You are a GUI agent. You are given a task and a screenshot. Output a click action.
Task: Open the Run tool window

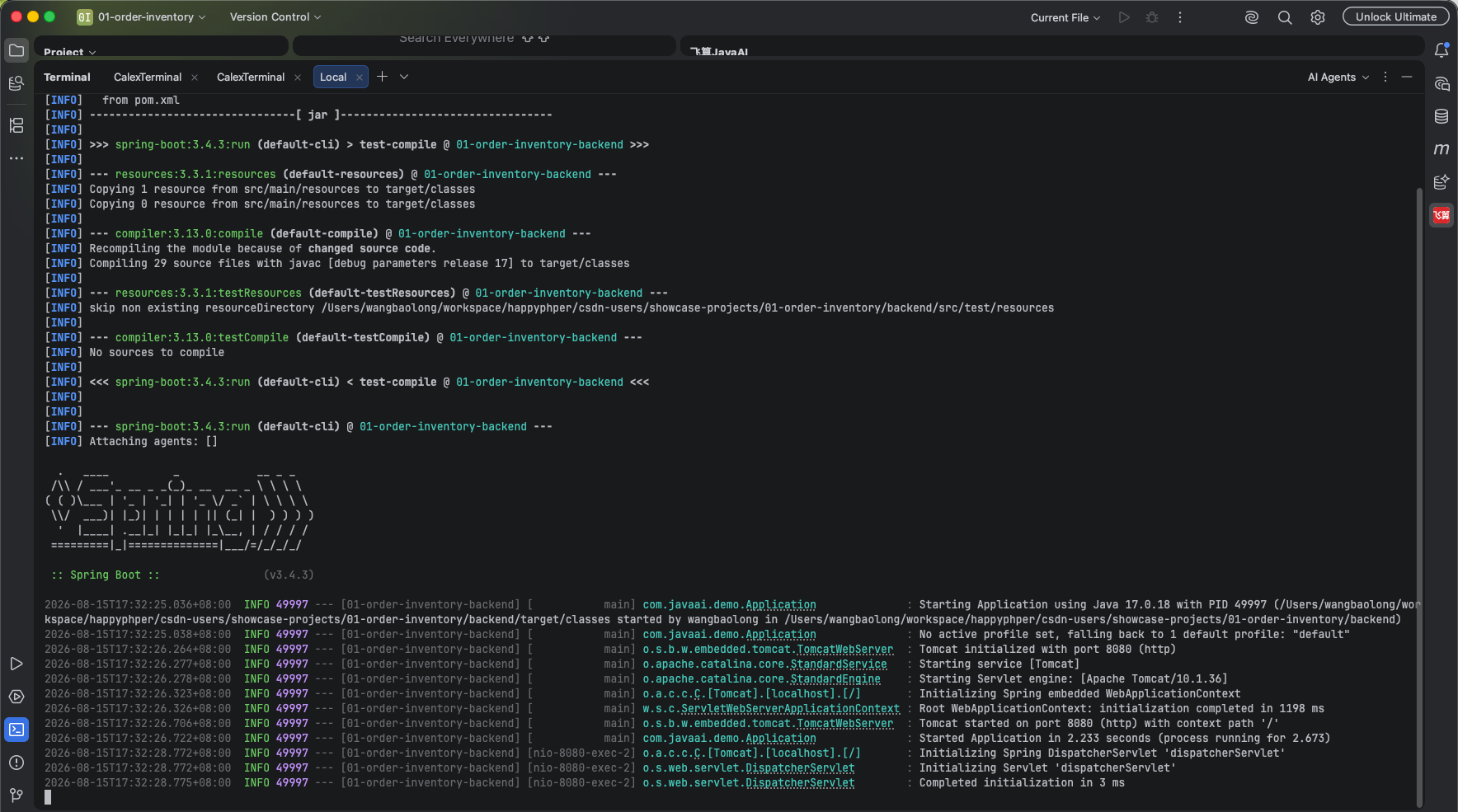coord(16,664)
